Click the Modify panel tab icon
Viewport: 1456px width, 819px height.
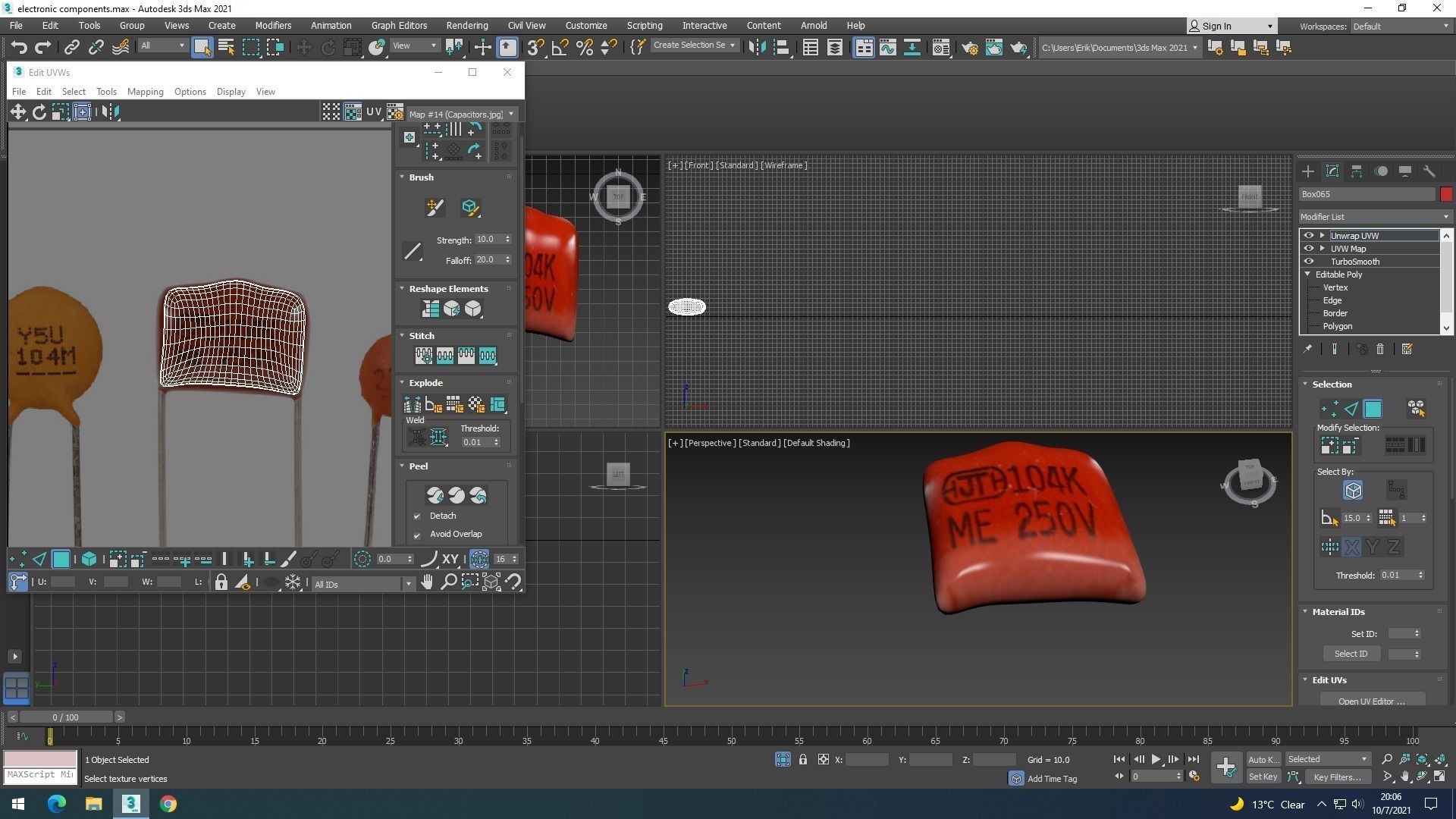tap(1332, 171)
